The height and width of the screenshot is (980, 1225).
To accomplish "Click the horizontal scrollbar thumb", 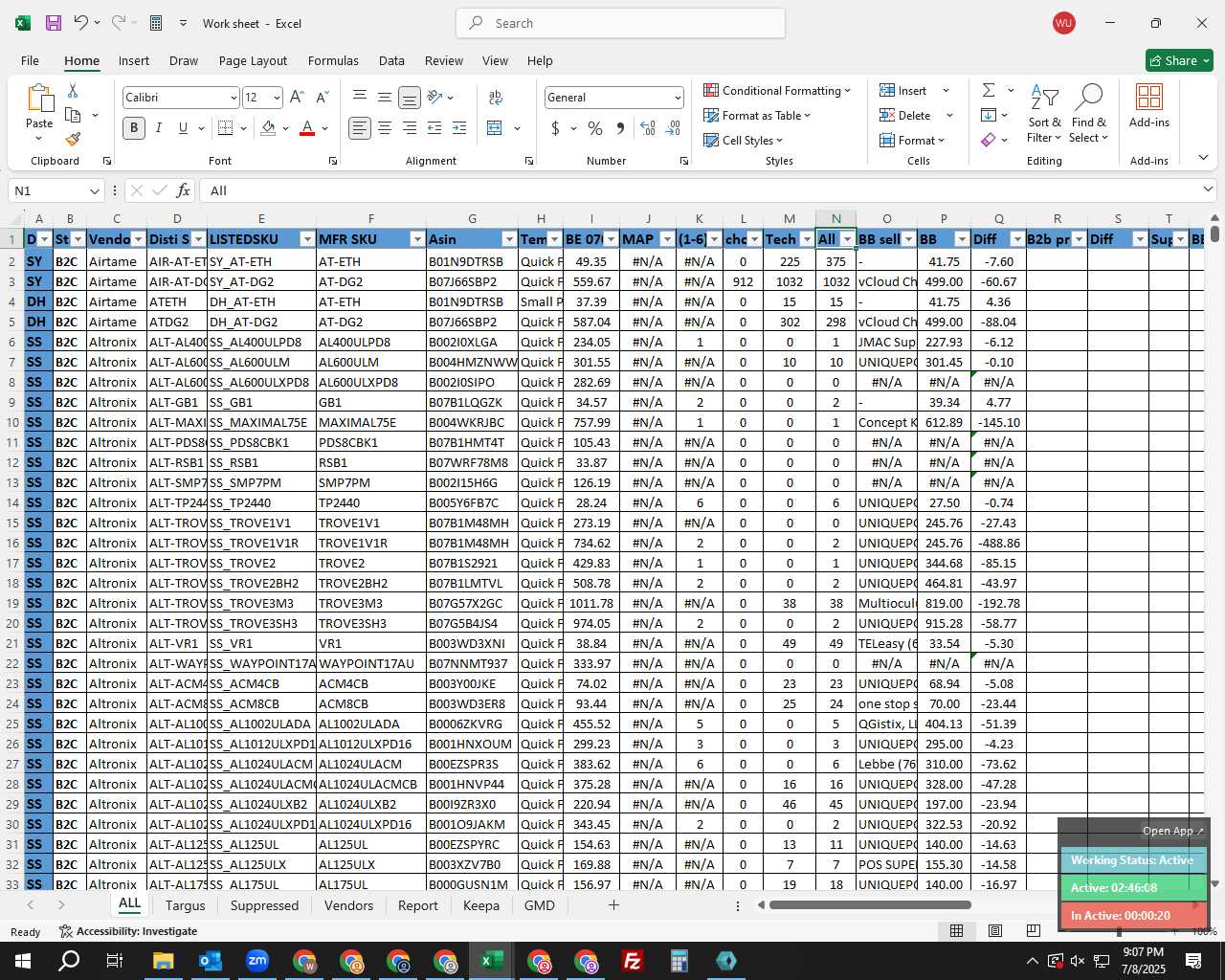I will (x=870, y=905).
